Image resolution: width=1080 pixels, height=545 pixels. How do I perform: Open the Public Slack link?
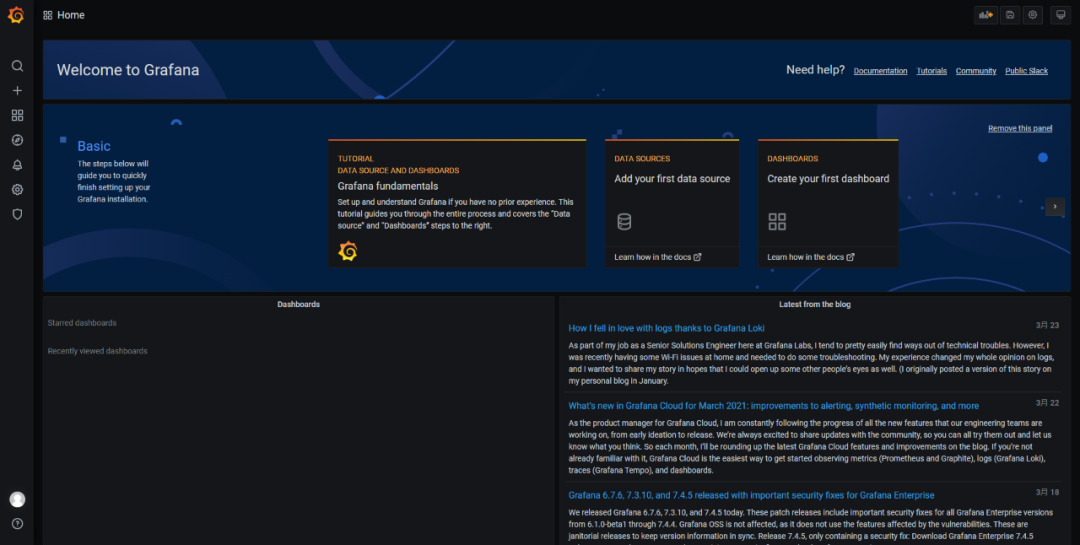click(1026, 71)
